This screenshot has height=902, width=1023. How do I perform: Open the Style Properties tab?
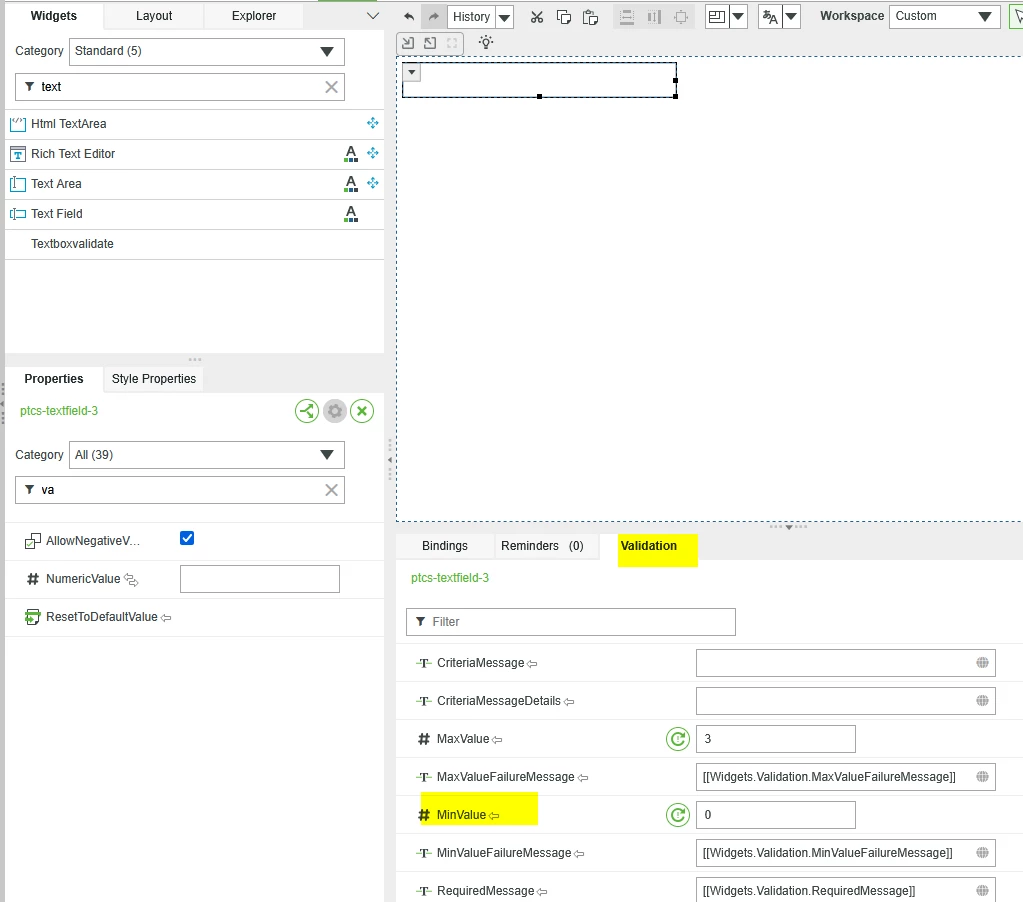[x=153, y=379]
